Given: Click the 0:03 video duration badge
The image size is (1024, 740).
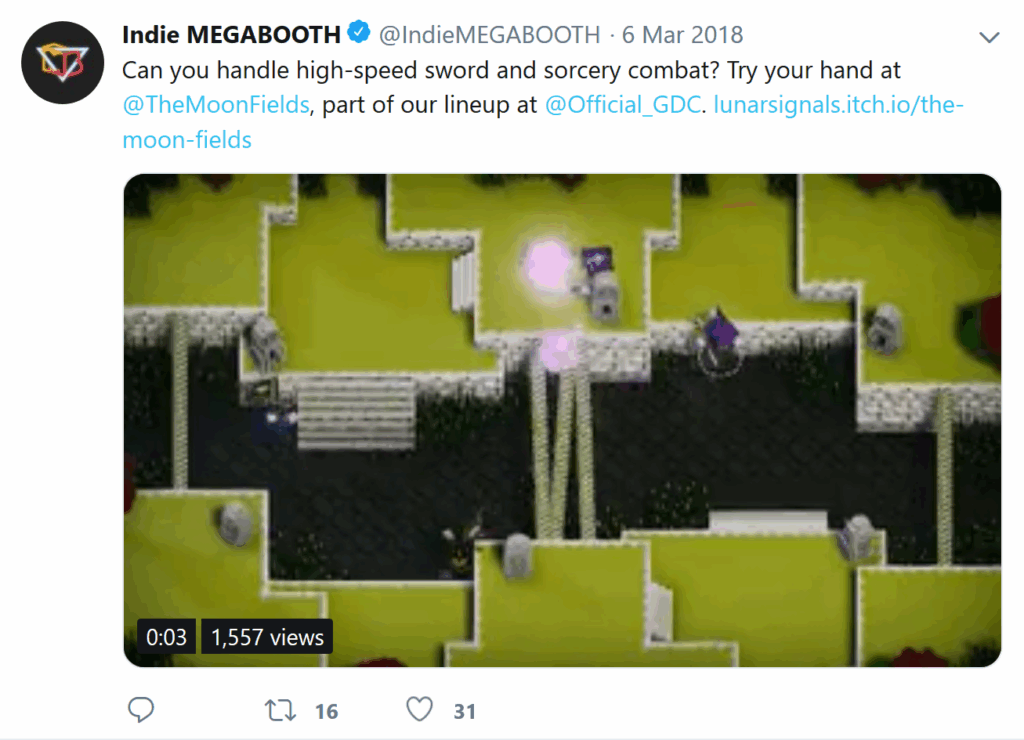Looking at the screenshot, I should [x=167, y=637].
